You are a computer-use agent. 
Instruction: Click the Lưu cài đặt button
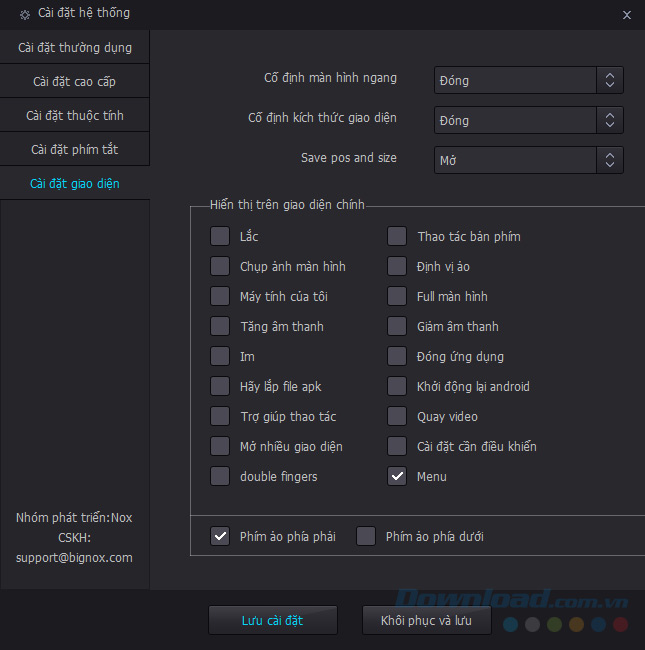pyautogui.click(x=272, y=621)
